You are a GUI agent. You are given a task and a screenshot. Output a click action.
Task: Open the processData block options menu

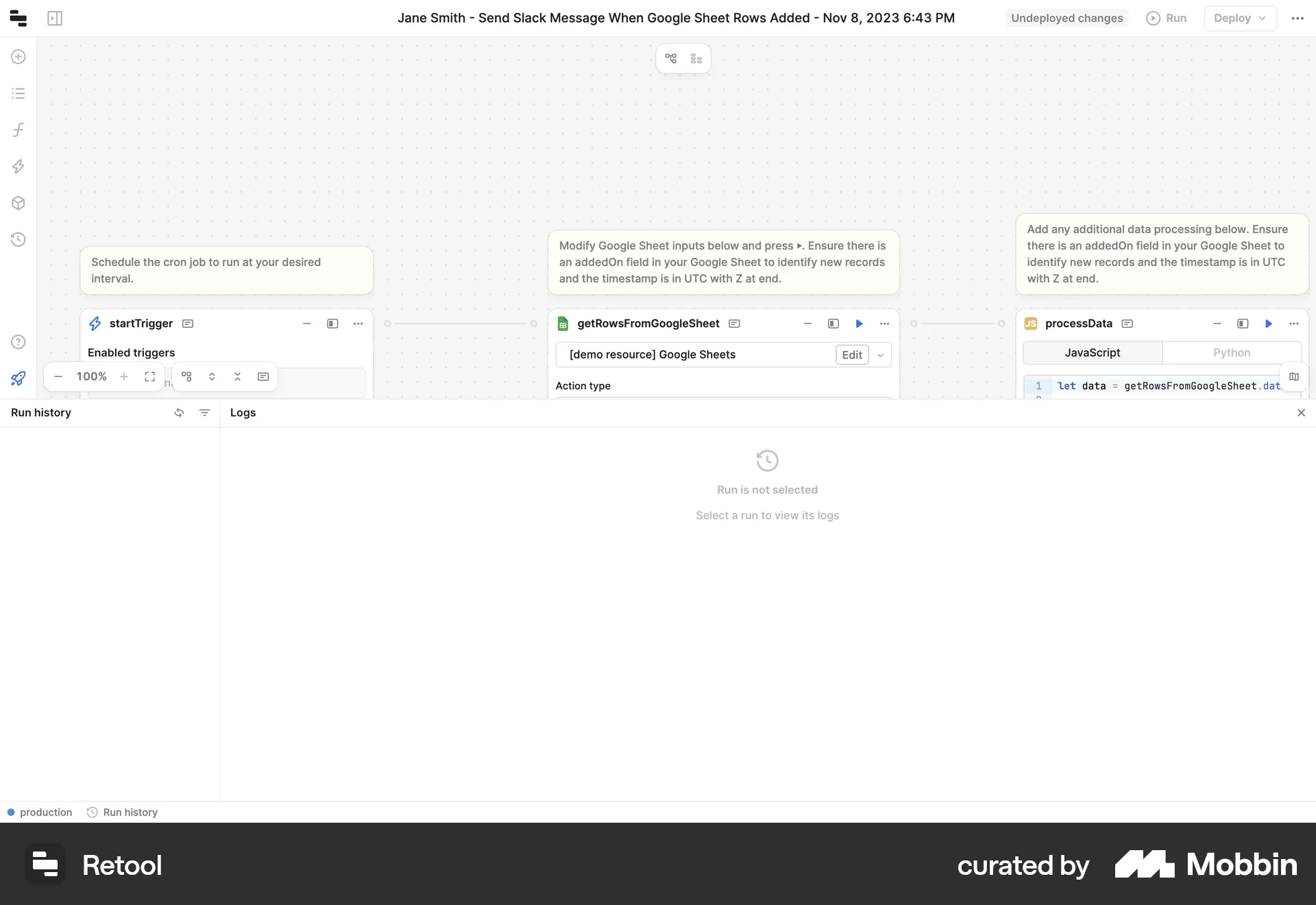pyautogui.click(x=1294, y=323)
